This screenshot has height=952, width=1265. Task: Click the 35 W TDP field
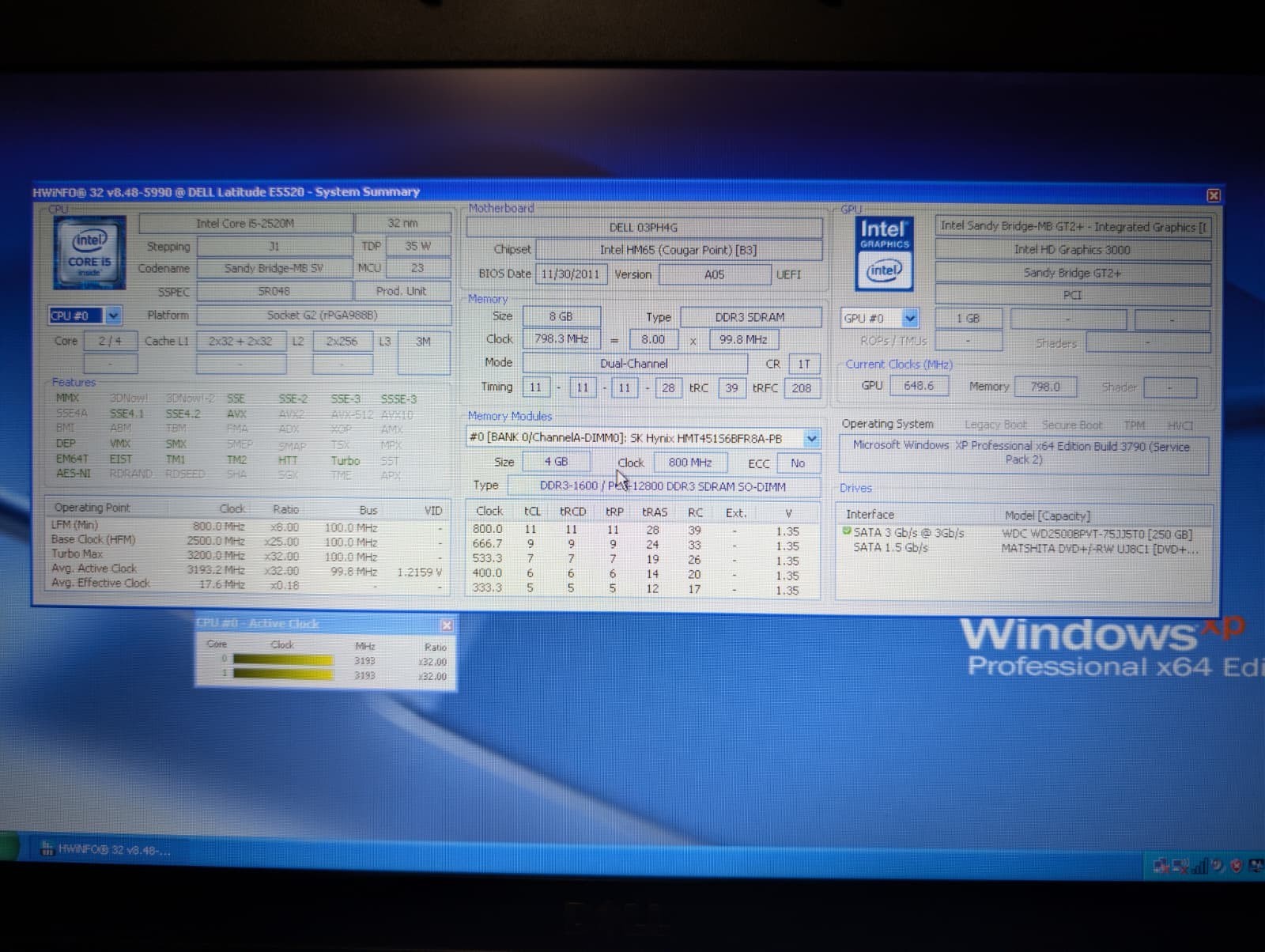tap(417, 246)
